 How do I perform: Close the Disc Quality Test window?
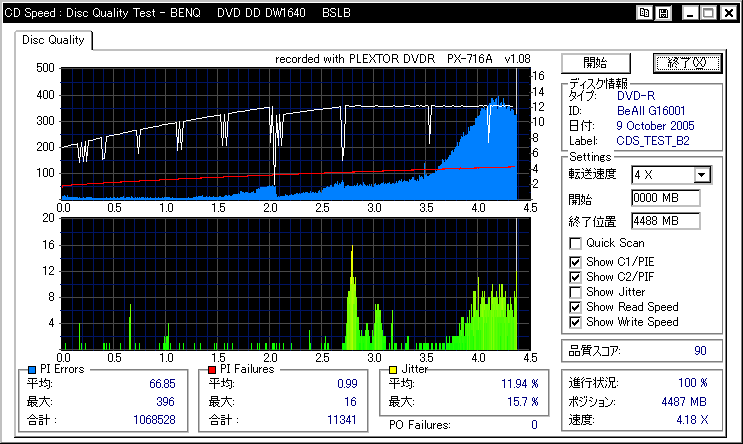(x=729, y=13)
